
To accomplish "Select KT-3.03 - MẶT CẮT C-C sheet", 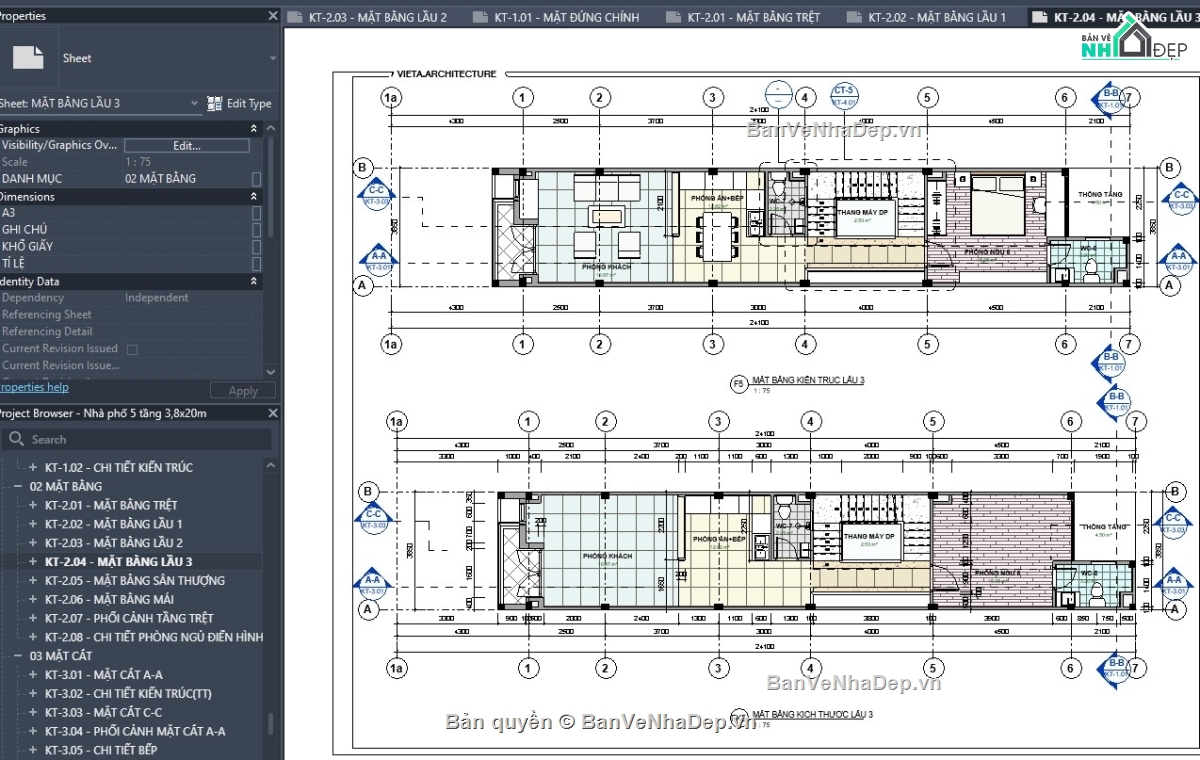I will [103, 713].
